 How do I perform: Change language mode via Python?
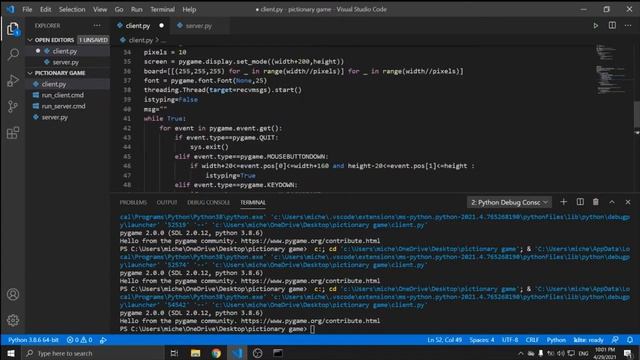(x=556, y=340)
